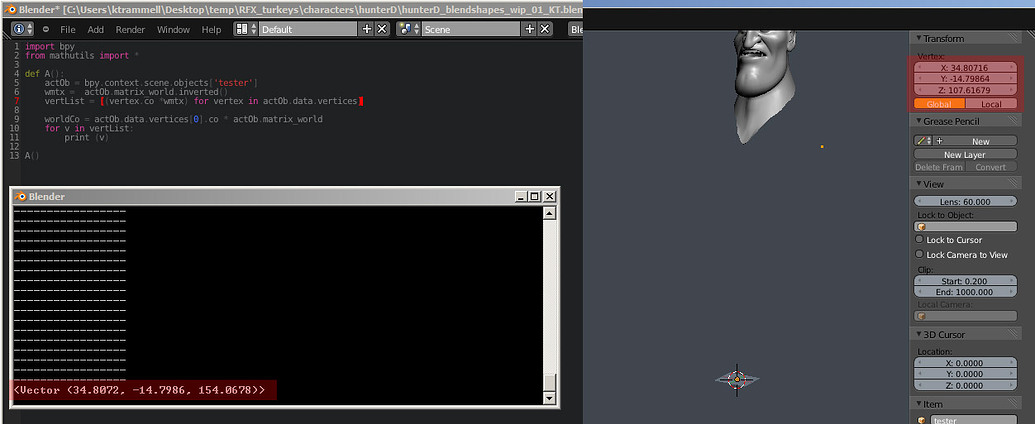Click the vertex Z value field
This screenshot has height=424, width=1035.
point(965,90)
